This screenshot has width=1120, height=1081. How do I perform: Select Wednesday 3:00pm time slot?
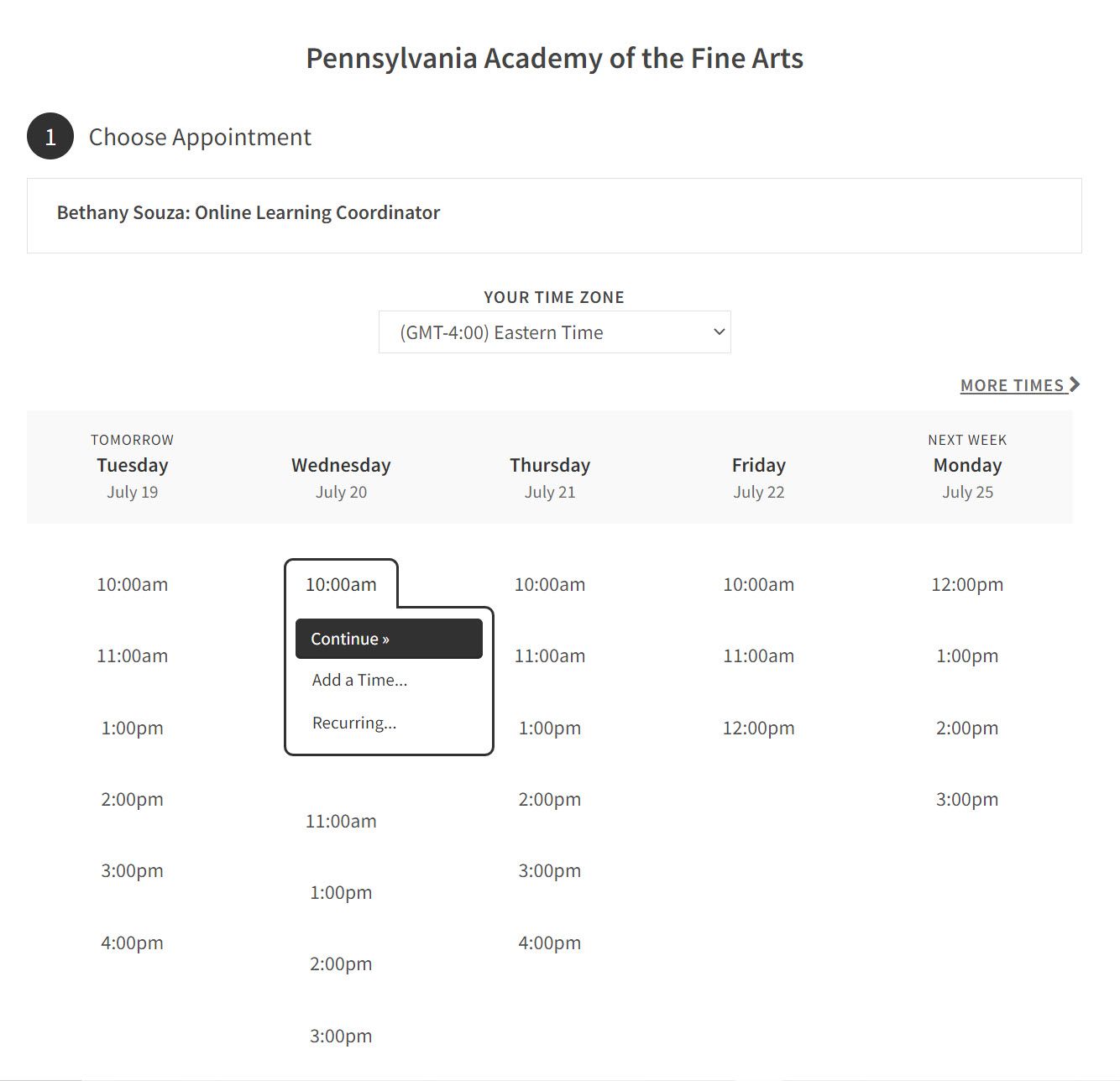tap(341, 1036)
